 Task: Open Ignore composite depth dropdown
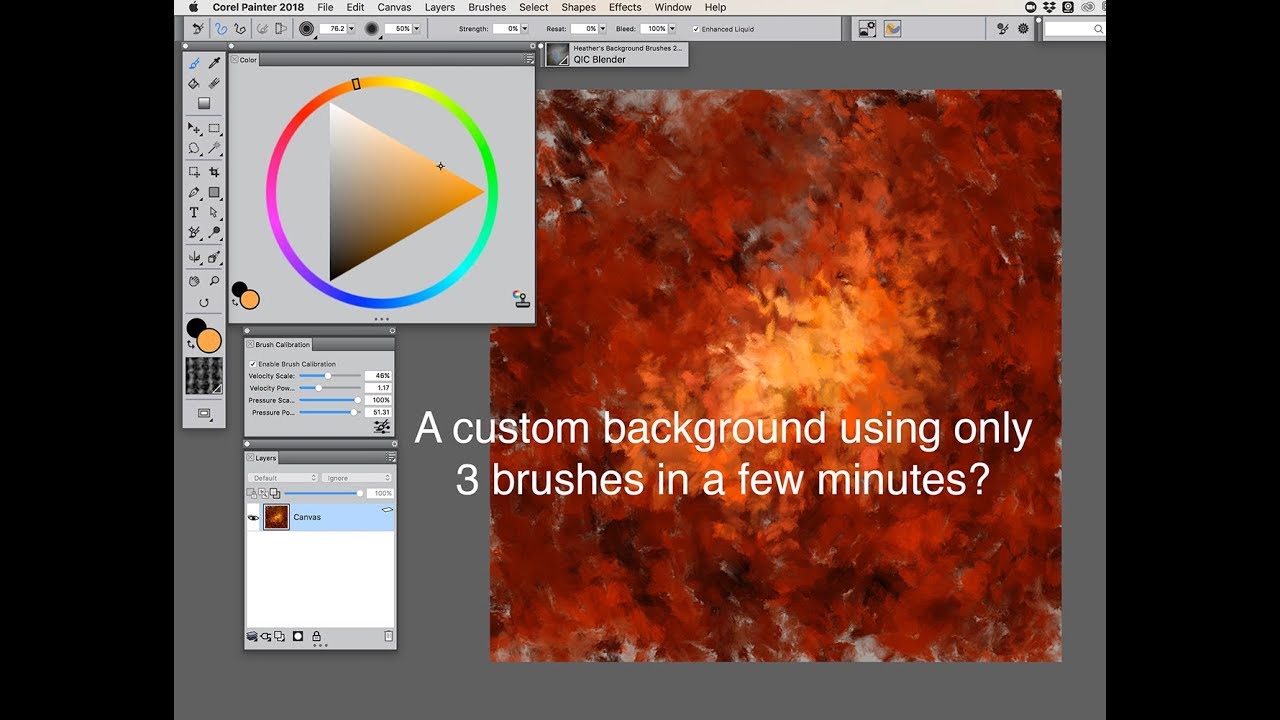coord(357,478)
